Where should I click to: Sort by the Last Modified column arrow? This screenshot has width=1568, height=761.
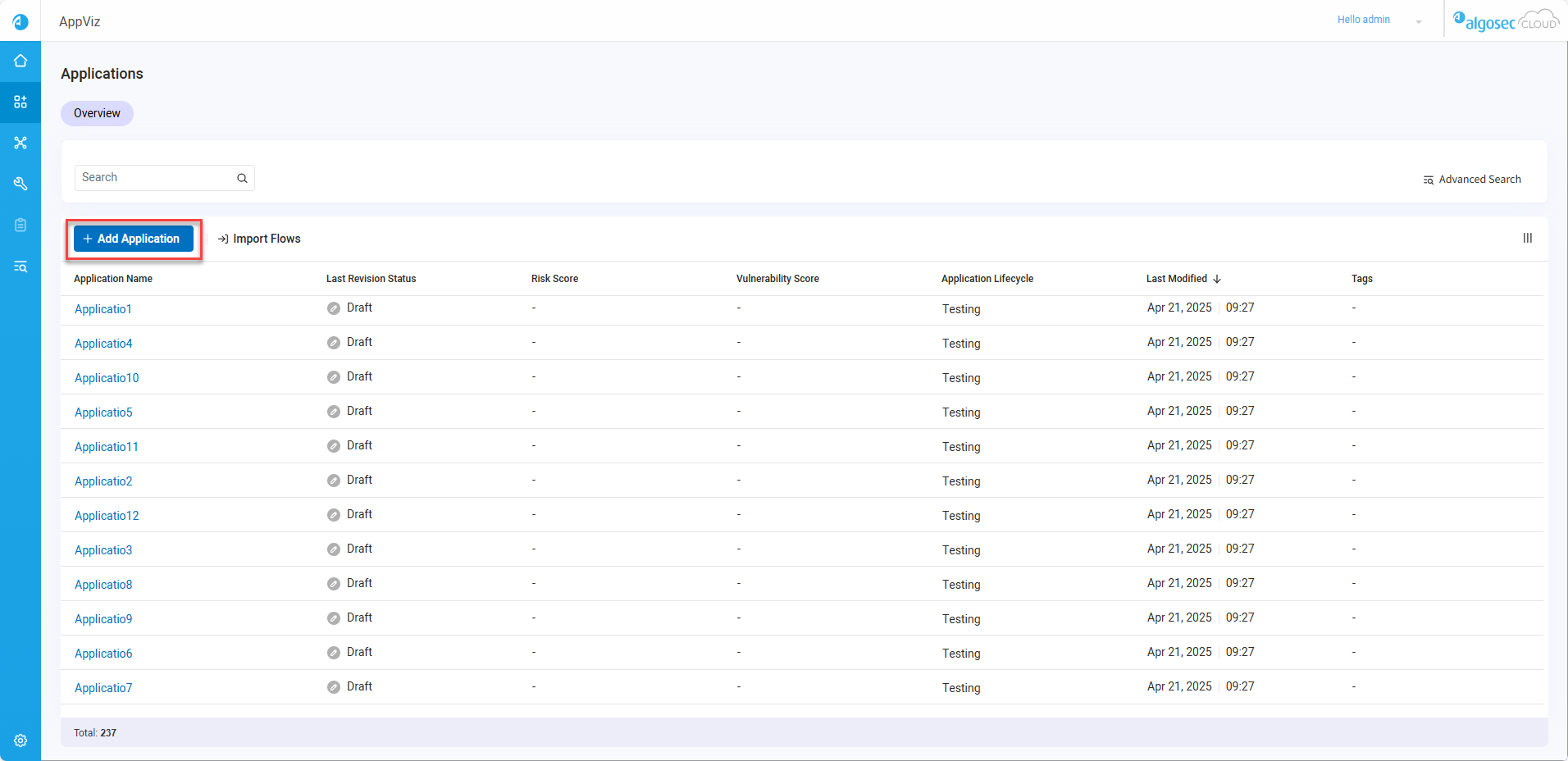(x=1217, y=279)
